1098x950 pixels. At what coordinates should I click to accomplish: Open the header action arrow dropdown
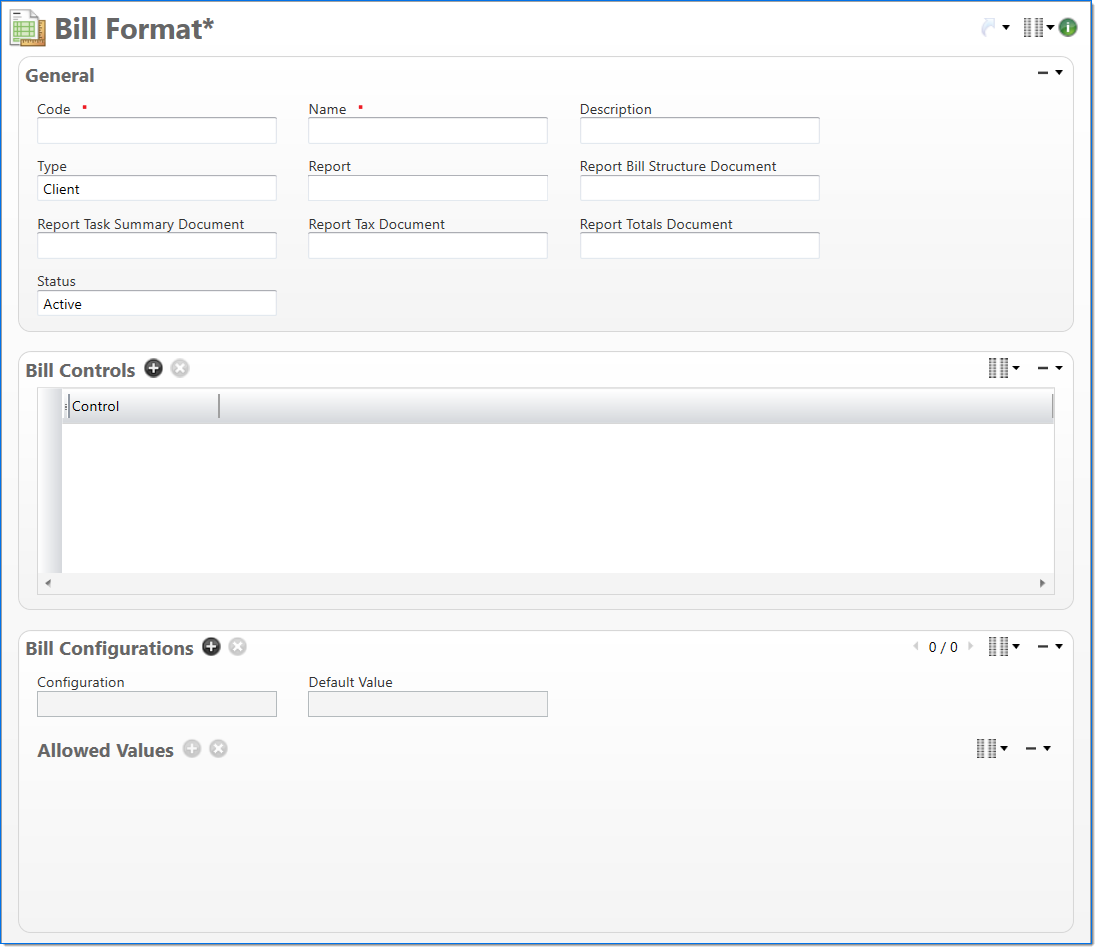pos(994,28)
